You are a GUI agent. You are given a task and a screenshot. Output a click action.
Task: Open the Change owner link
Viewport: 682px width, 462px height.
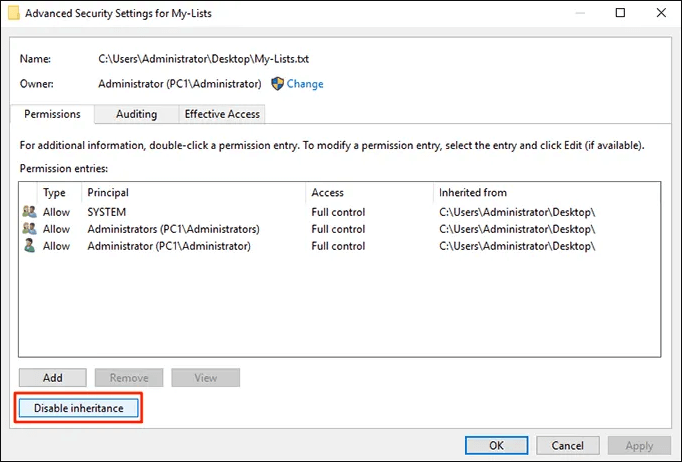click(x=305, y=84)
